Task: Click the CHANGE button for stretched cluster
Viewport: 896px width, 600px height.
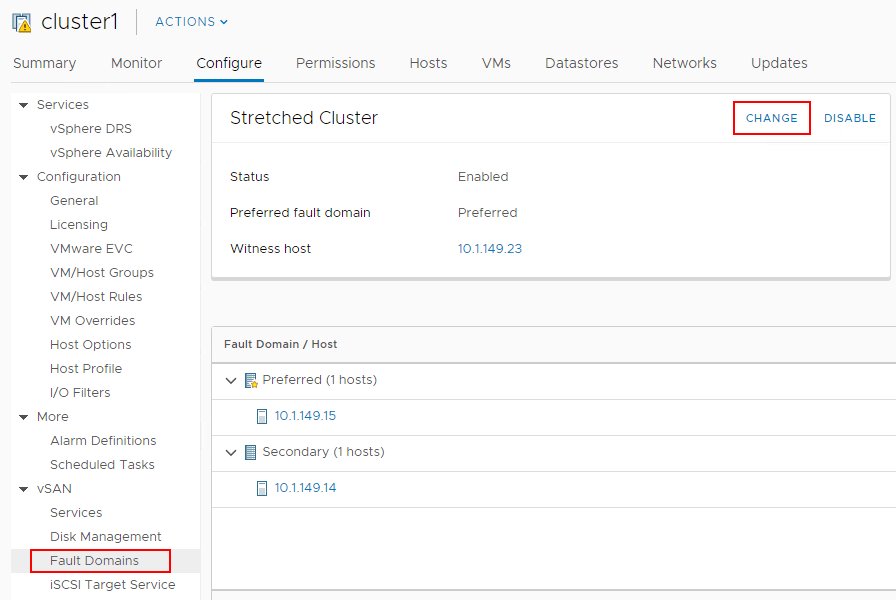Action: click(x=771, y=118)
